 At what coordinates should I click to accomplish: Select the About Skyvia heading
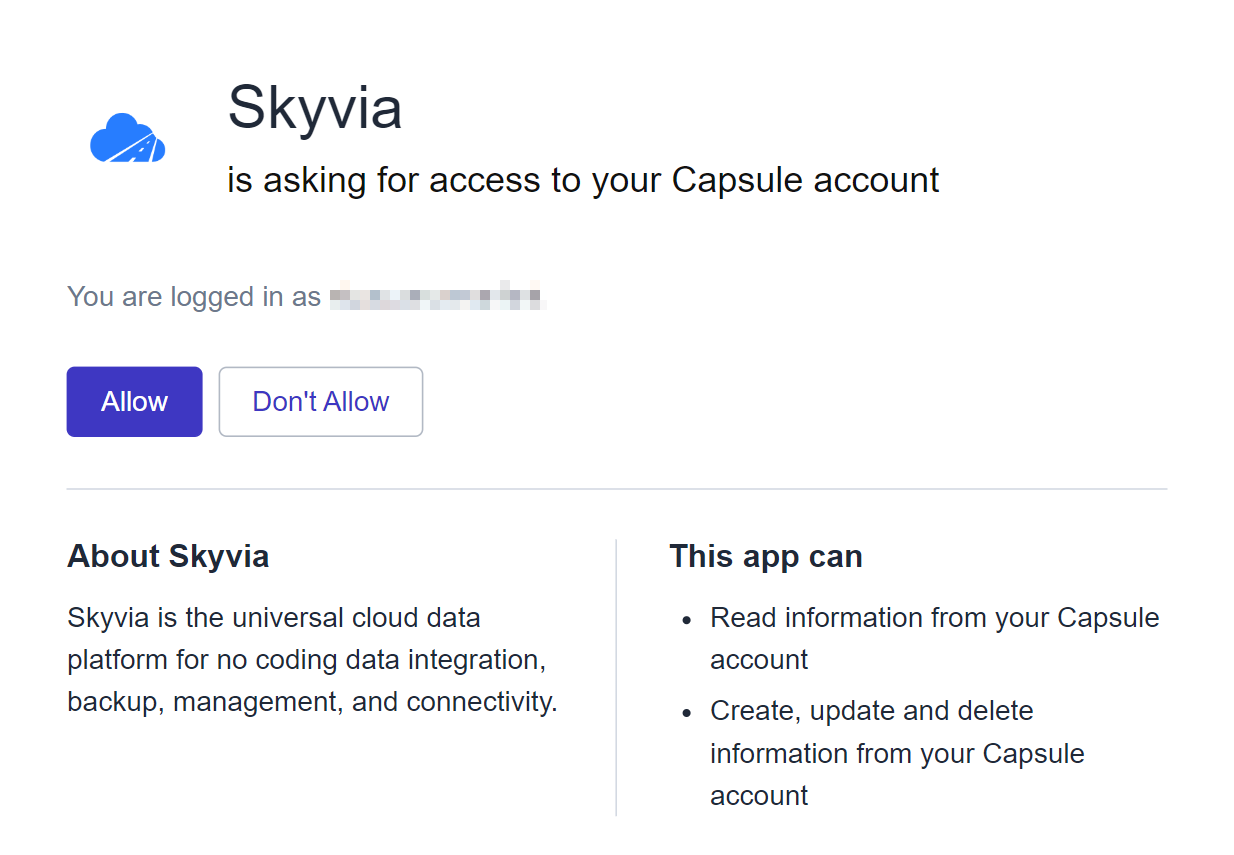pos(168,556)
